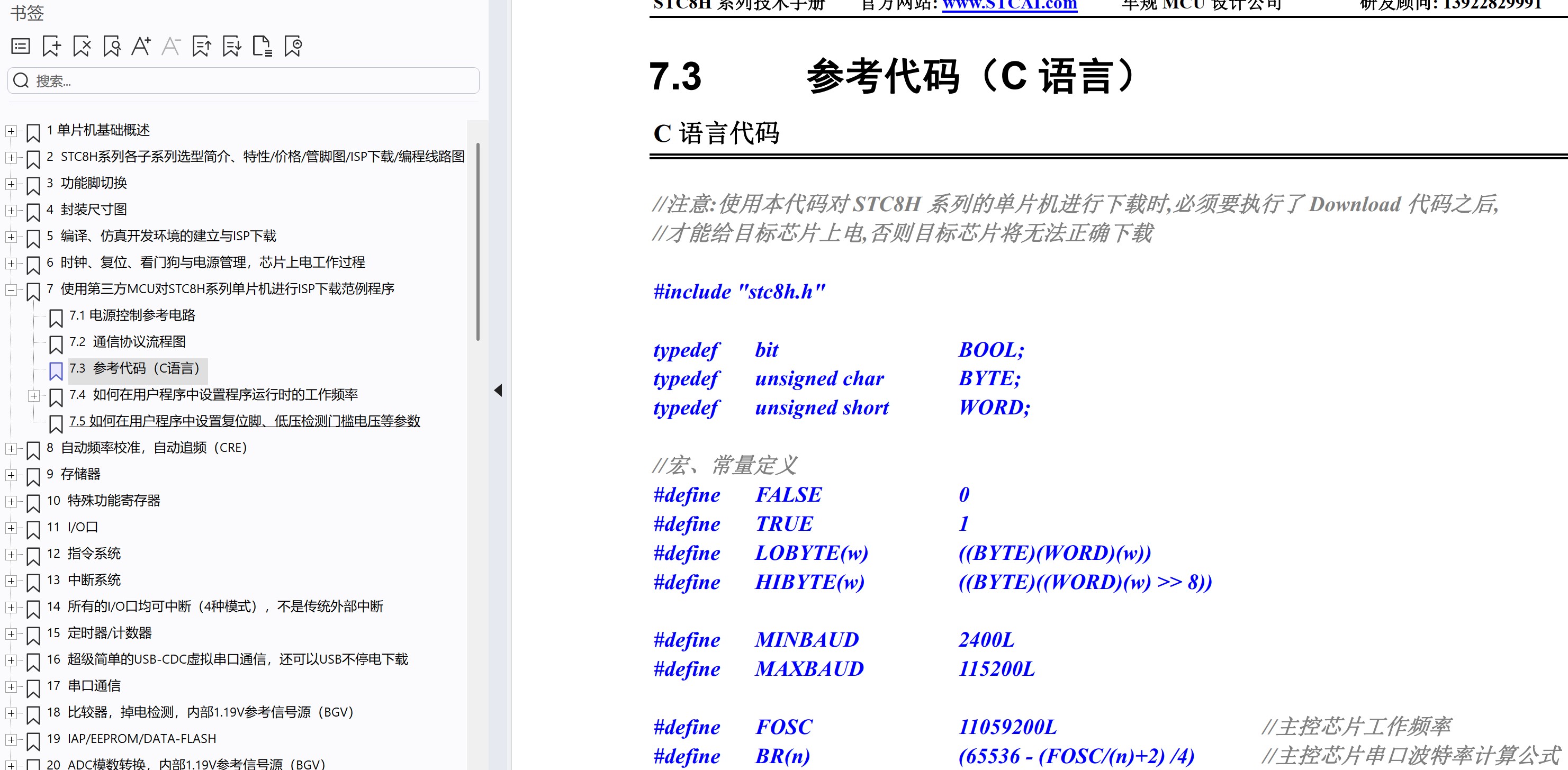Collapse bookmark panel with the left arrow
Screen dimensions: 1568x770
(498, 390)
